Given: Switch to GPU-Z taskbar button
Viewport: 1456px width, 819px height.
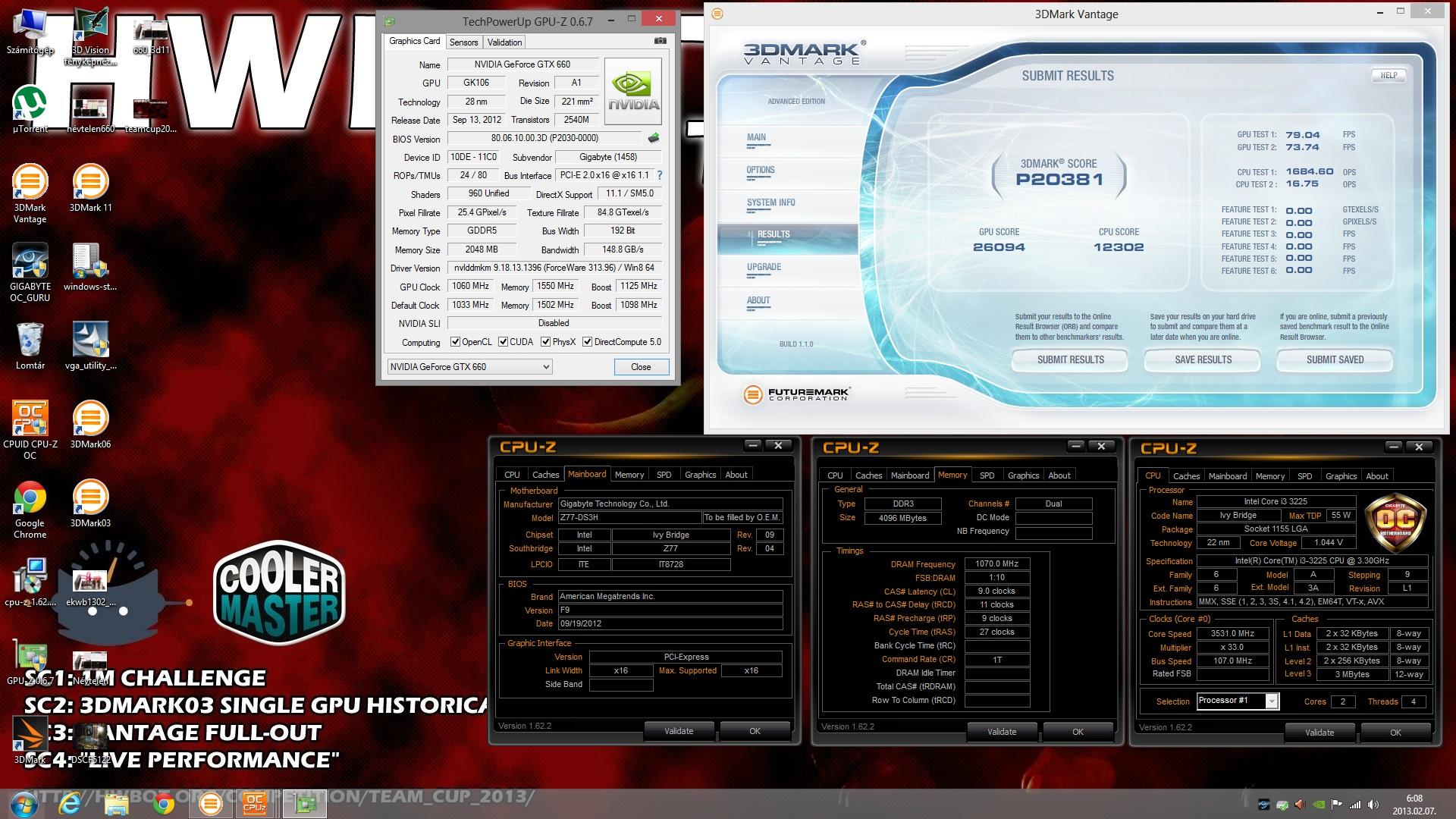Looking at the screenshot, I should pos(305,804).
